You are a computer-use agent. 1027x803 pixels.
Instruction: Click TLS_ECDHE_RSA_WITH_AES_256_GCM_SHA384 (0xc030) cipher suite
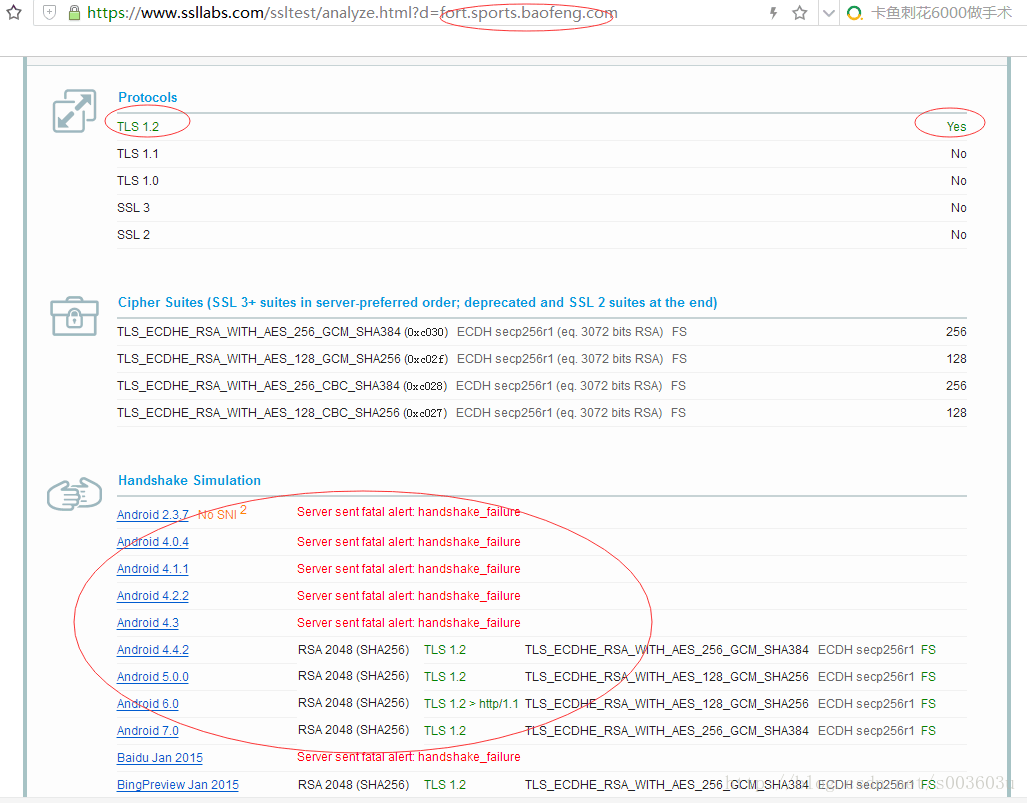[282, 332]
